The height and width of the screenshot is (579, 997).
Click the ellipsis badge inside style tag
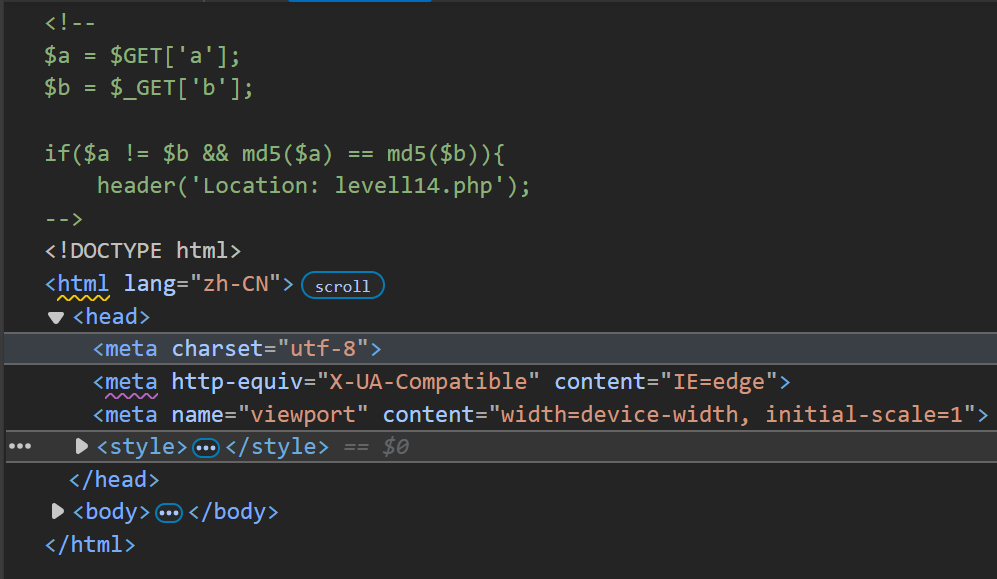coord(206,447)
